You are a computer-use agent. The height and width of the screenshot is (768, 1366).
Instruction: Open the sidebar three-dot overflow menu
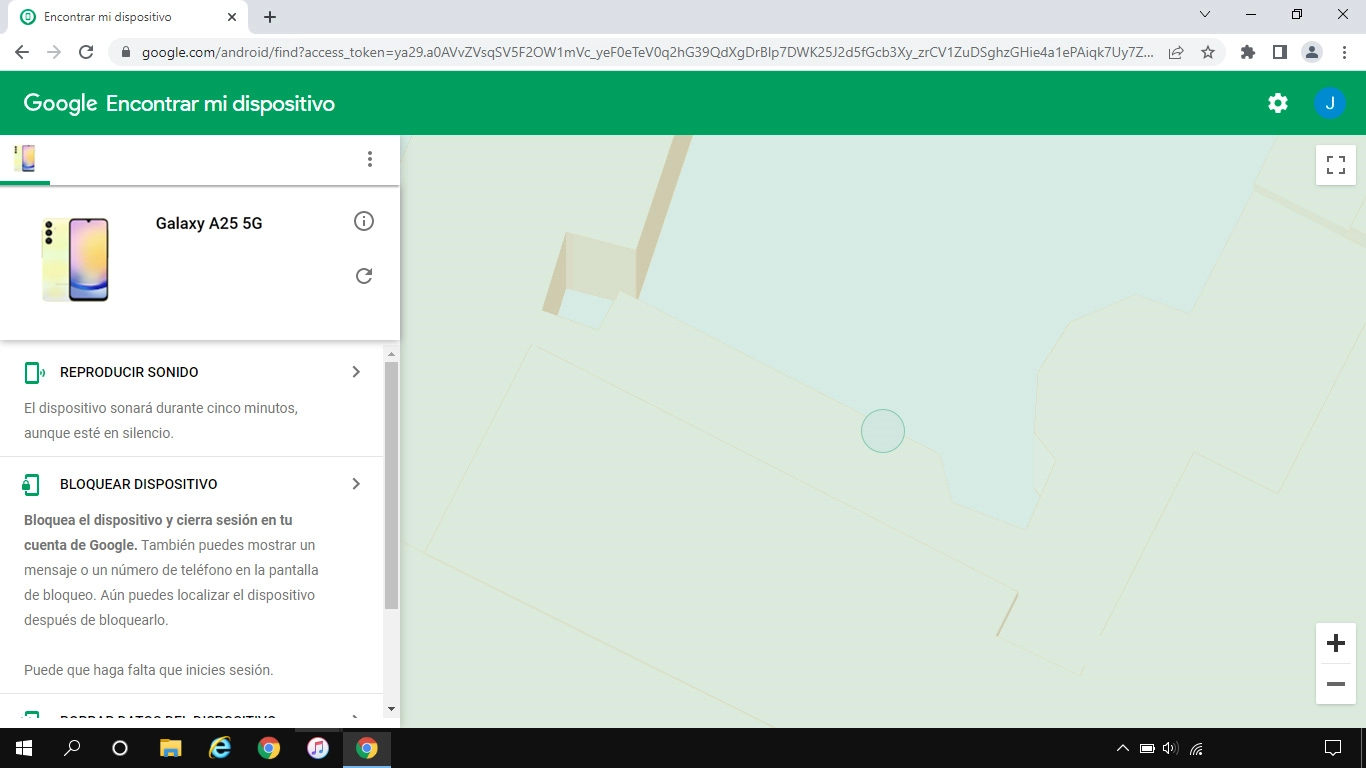(370, 158)
